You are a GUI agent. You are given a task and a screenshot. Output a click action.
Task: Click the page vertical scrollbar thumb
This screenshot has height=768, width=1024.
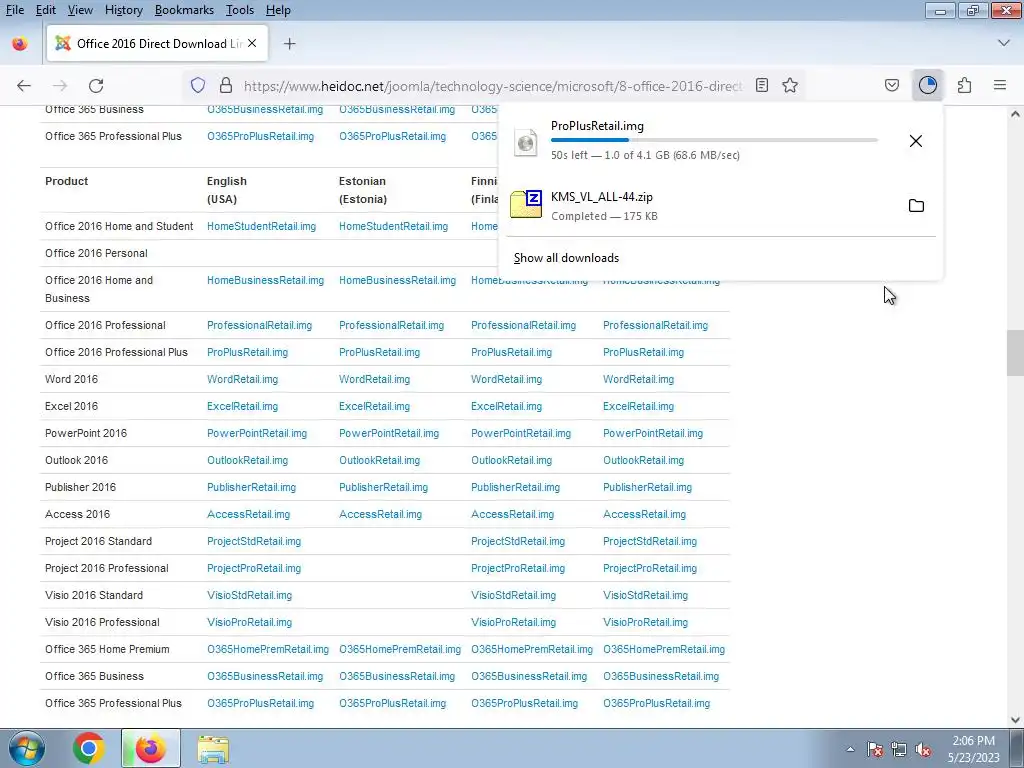point(1015,353)
